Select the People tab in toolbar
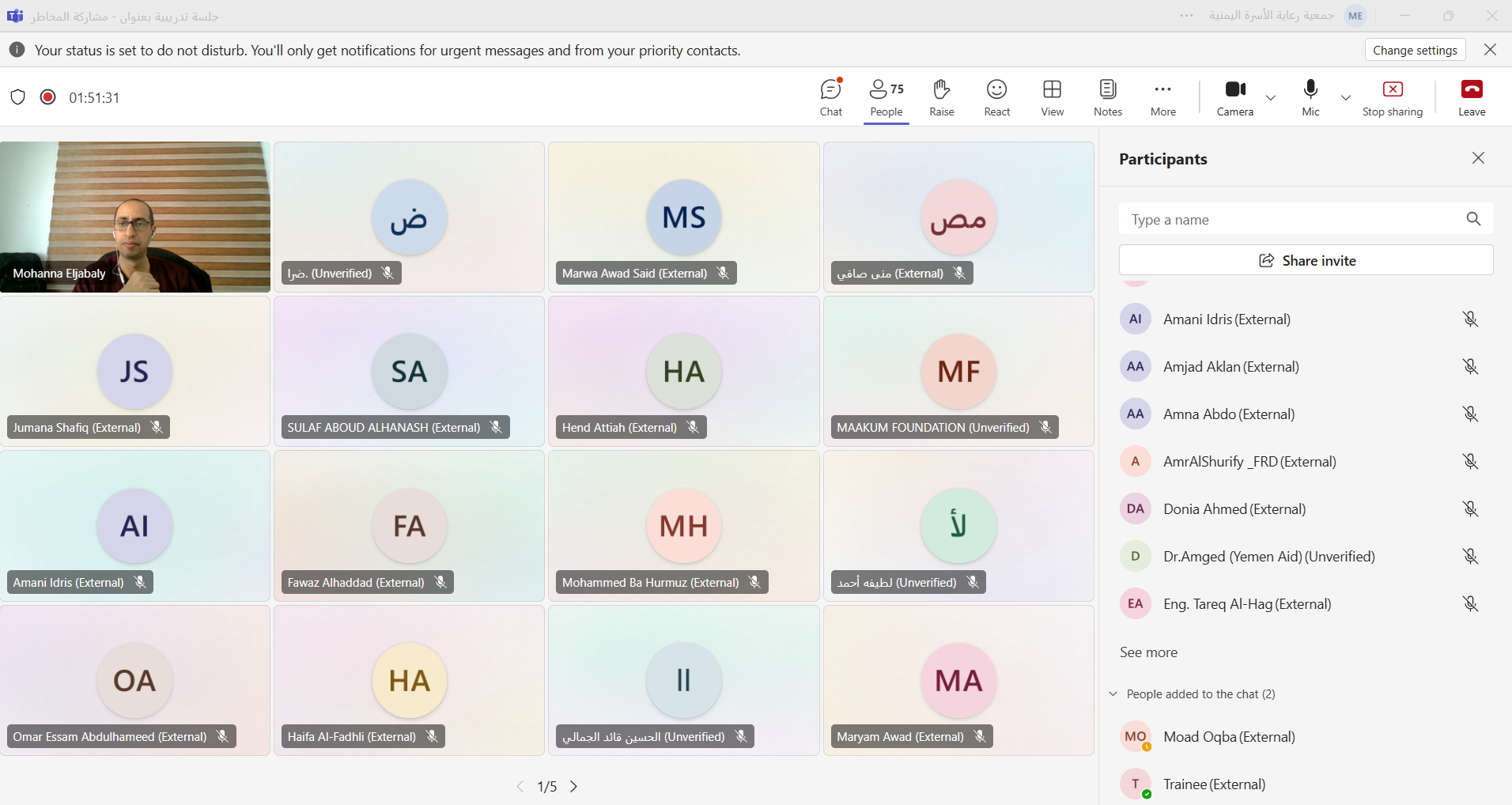The height and width of the screenshot is (805, 1512). tap(886, 97)
